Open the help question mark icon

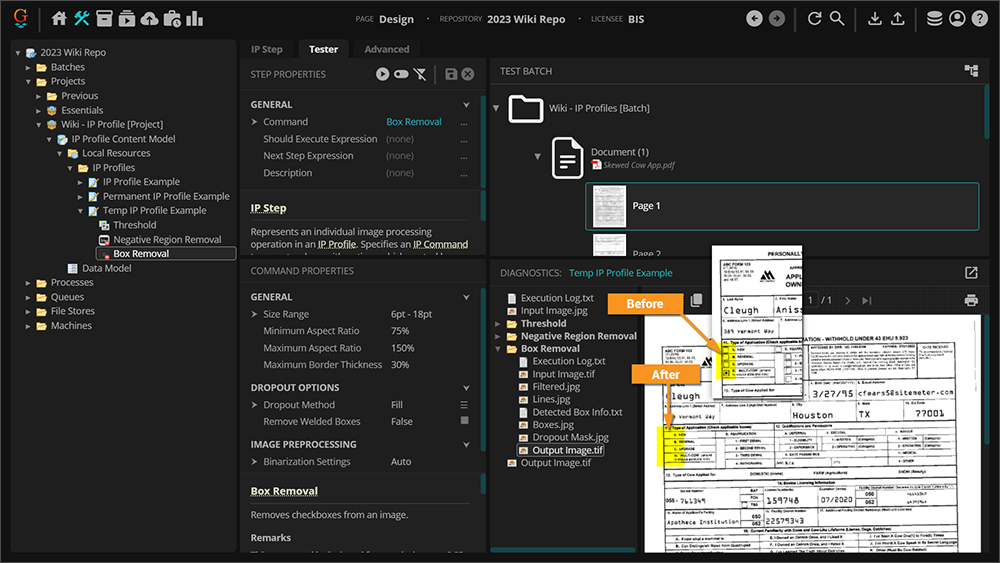[x=980, y=18]
